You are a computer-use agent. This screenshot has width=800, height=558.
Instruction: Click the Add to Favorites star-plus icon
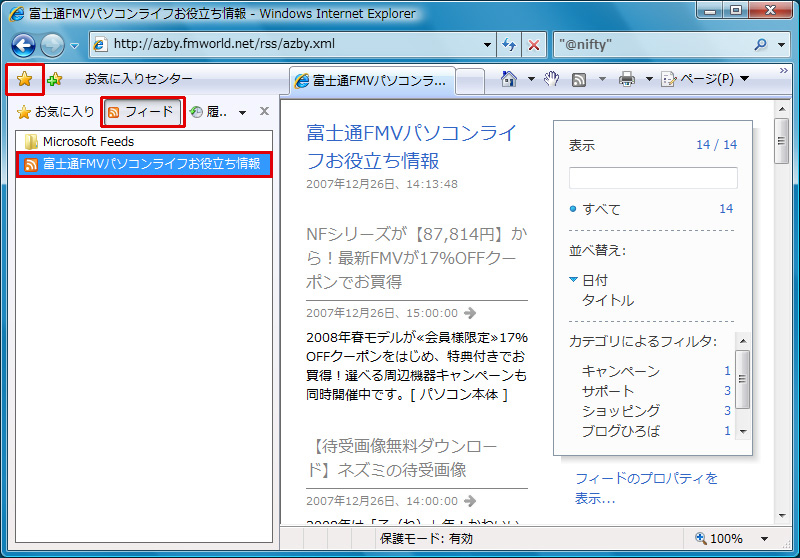click(54, 79)
